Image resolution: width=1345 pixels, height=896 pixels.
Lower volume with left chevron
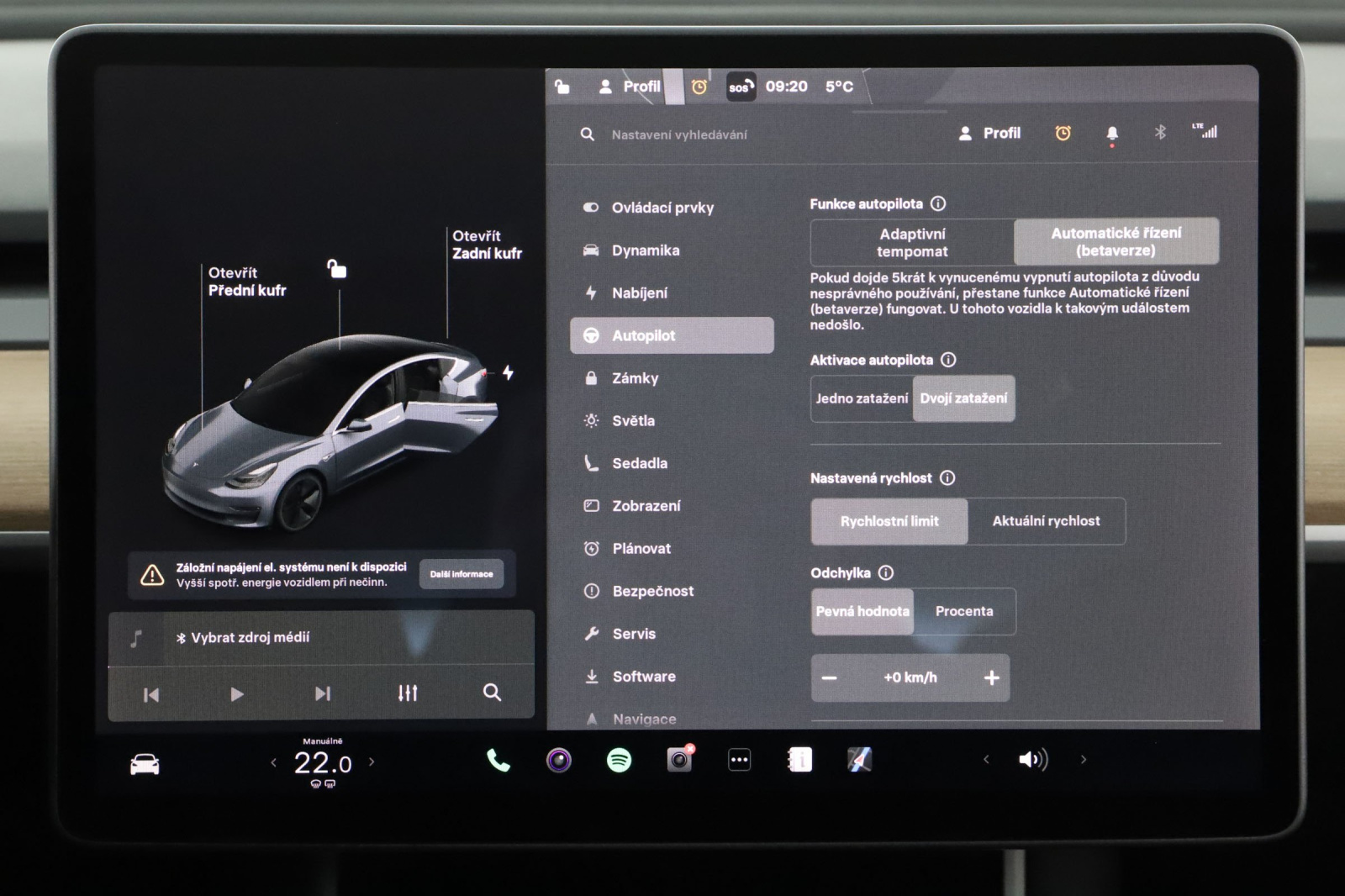click(986, 760)
